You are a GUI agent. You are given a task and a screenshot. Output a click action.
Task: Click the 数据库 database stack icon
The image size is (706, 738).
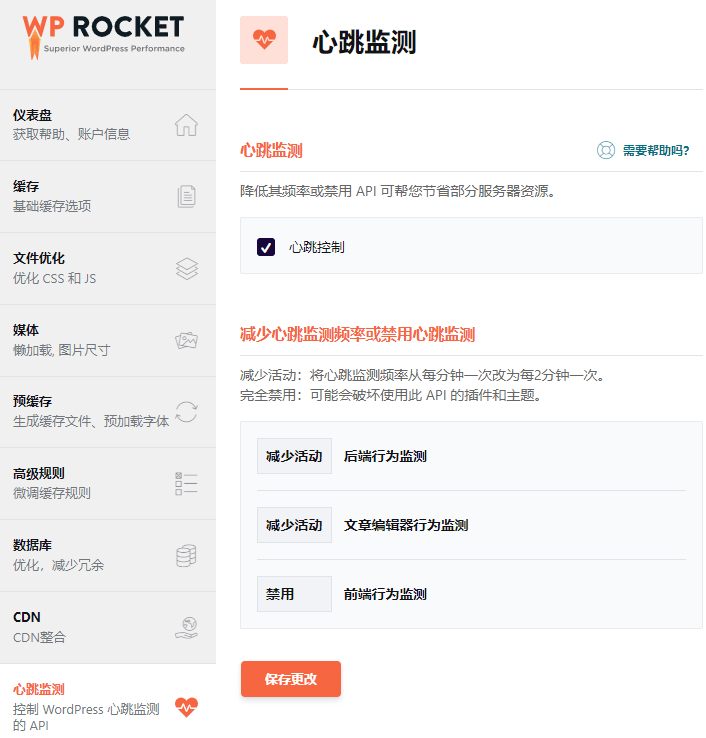[186, 556]
